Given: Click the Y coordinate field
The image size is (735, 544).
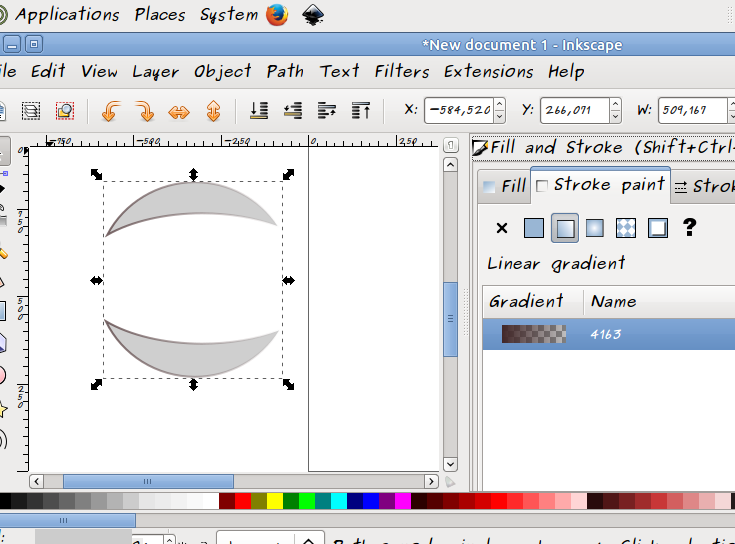Looking at the screenshot, I should [575, 111].
